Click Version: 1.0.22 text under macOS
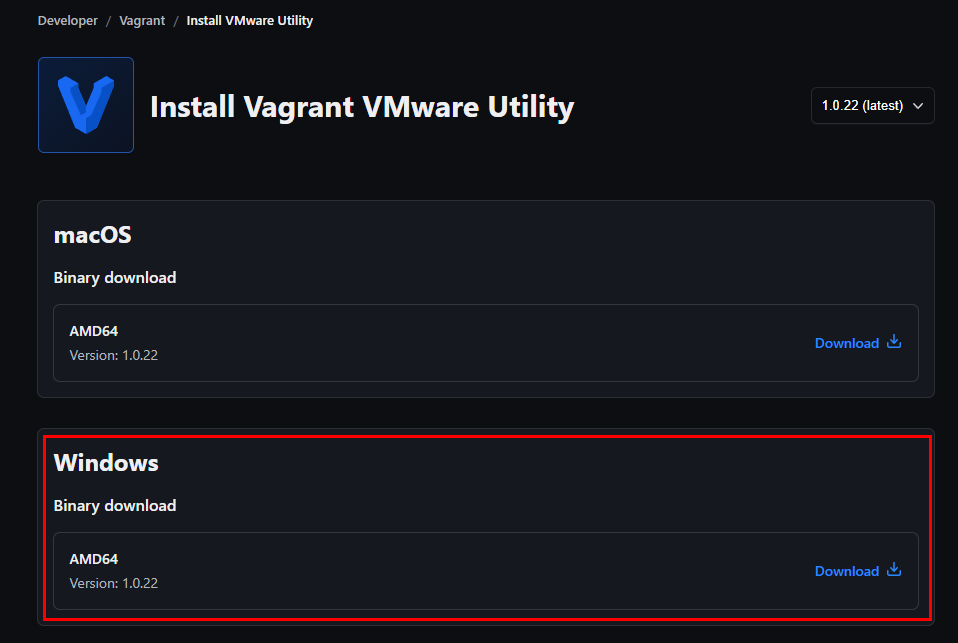Viewport: 958px width, 643px height. [114, 355]
